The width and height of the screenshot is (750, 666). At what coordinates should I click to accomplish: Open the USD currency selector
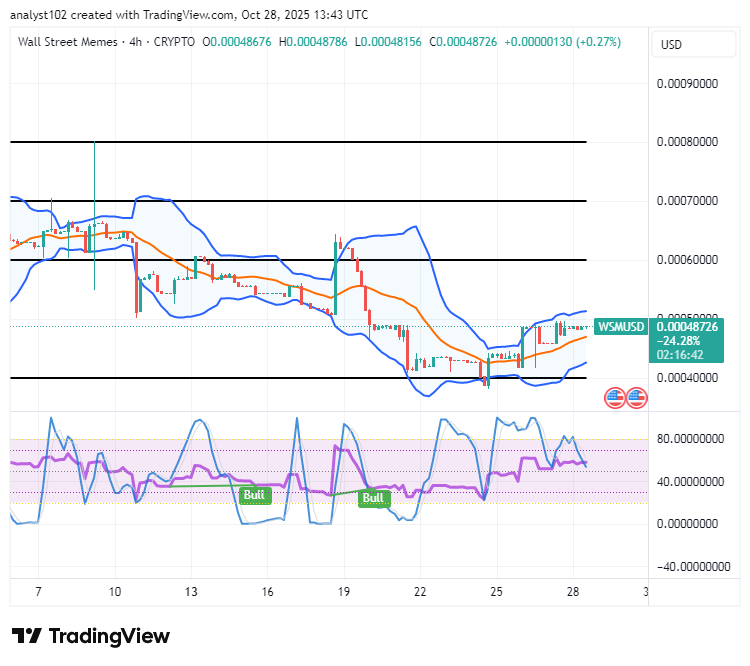point(694,44)
